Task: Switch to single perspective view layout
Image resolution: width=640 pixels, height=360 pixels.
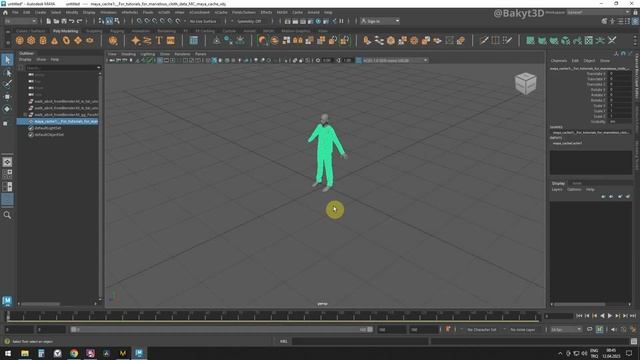Action: coord(7,162)
